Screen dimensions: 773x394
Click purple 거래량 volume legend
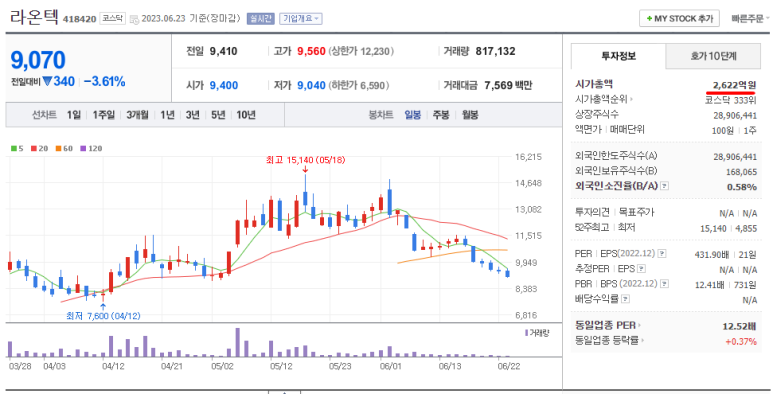pyautogui.click(x=537, y=333)
